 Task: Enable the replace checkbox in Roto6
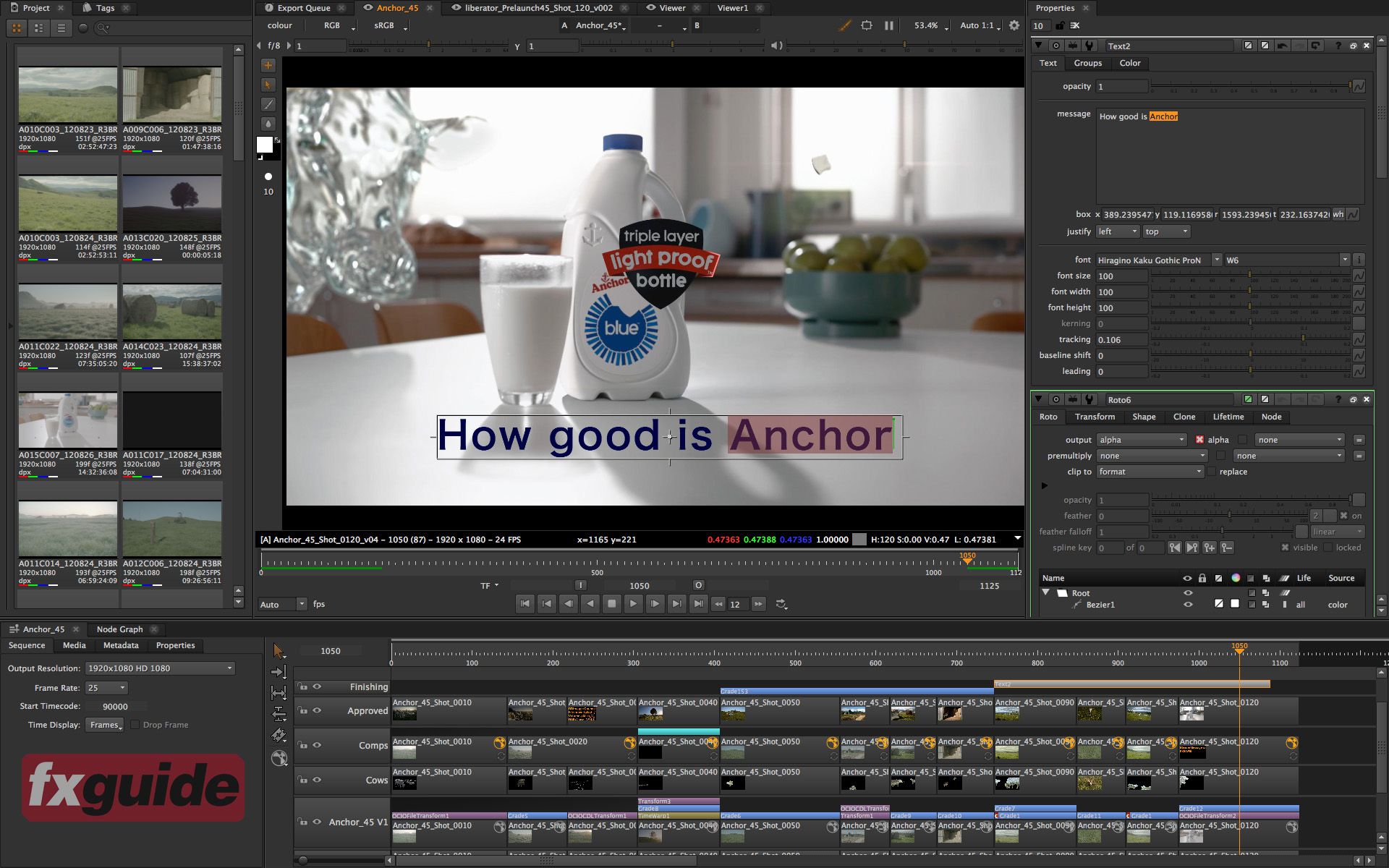coord(1212,472)
